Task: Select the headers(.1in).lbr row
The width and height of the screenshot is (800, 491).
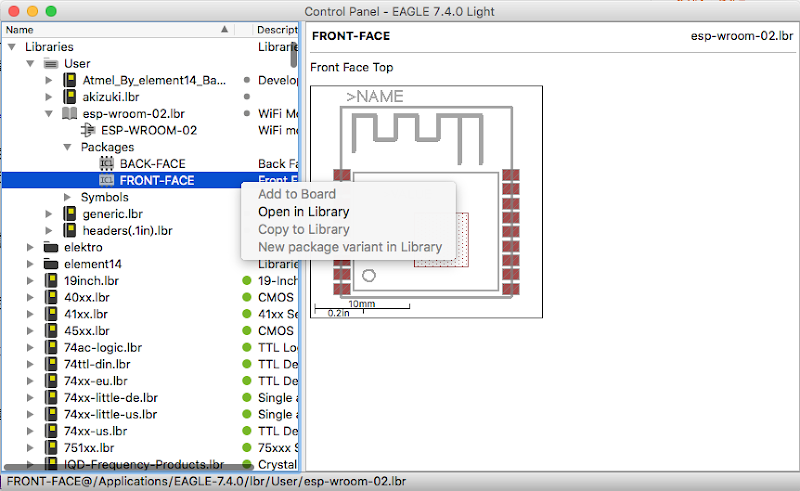Action: click(150, 231)
